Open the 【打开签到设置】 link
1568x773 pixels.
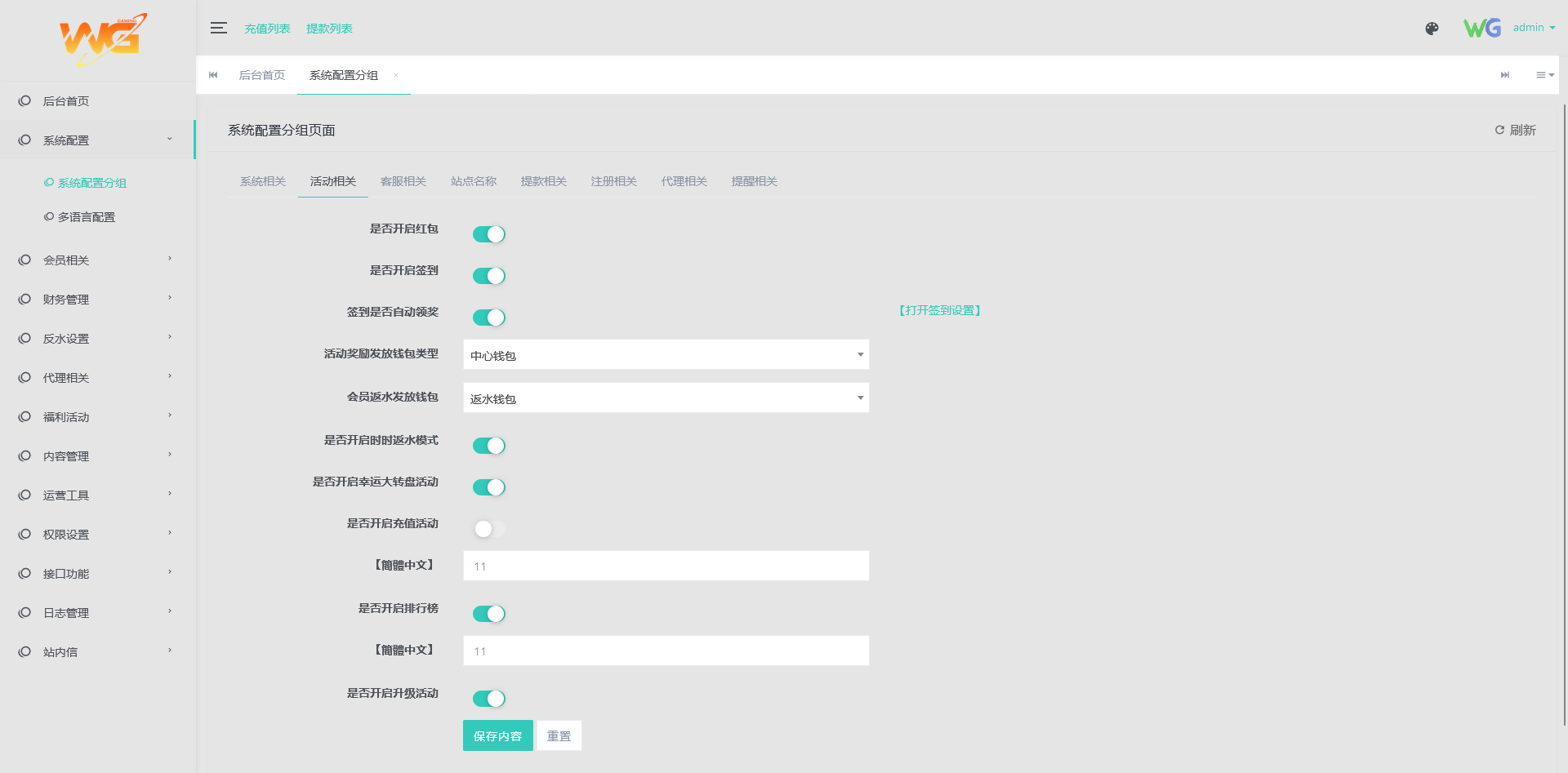pos(939,310)
